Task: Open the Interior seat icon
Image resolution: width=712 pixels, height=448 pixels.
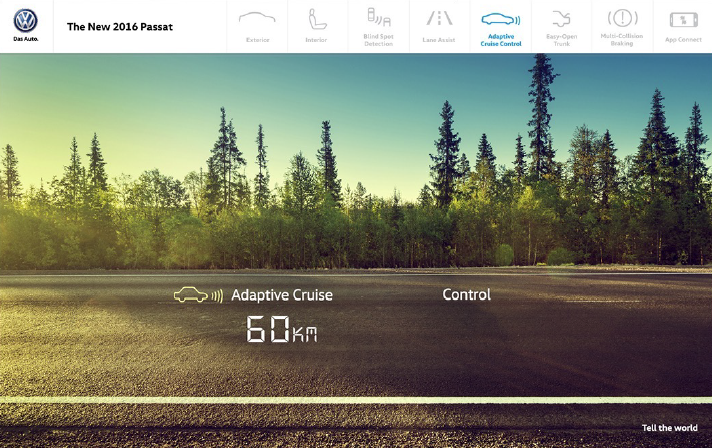Action: (x=316, y=18)
